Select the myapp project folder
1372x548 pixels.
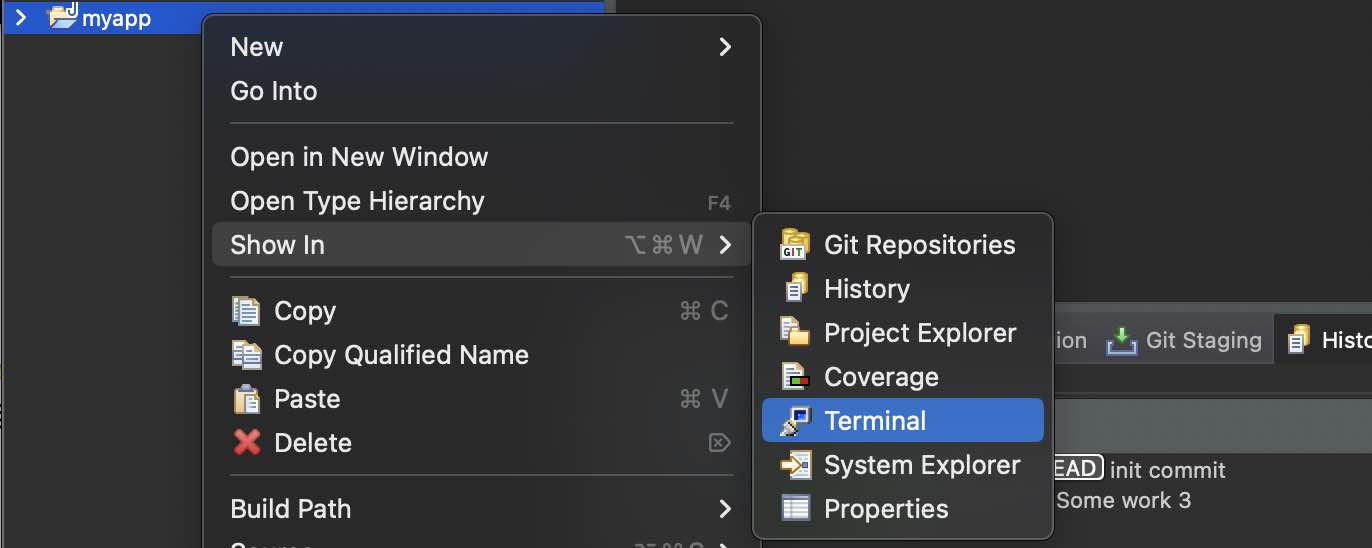click(115, 18)
